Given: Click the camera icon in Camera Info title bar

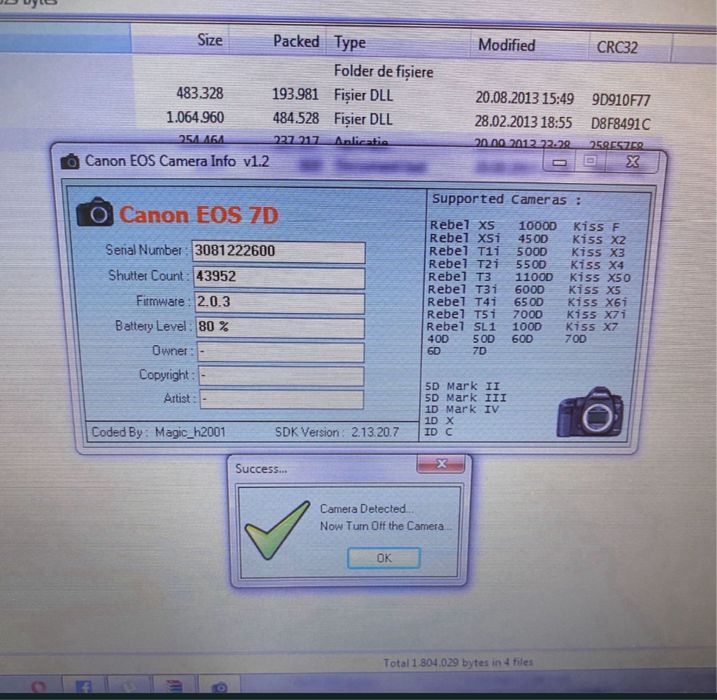Looking at the screenshot, I should [70, 161].
